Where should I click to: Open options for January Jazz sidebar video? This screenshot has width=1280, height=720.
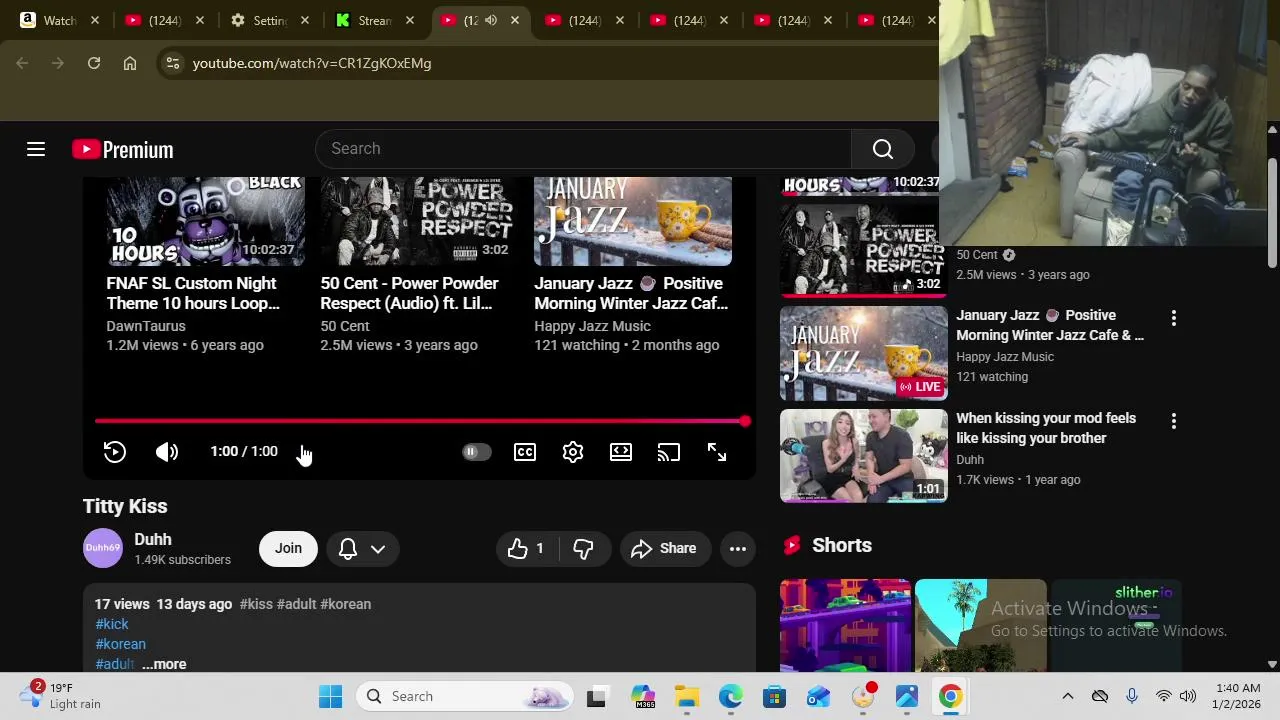[x=1174, y=318]
